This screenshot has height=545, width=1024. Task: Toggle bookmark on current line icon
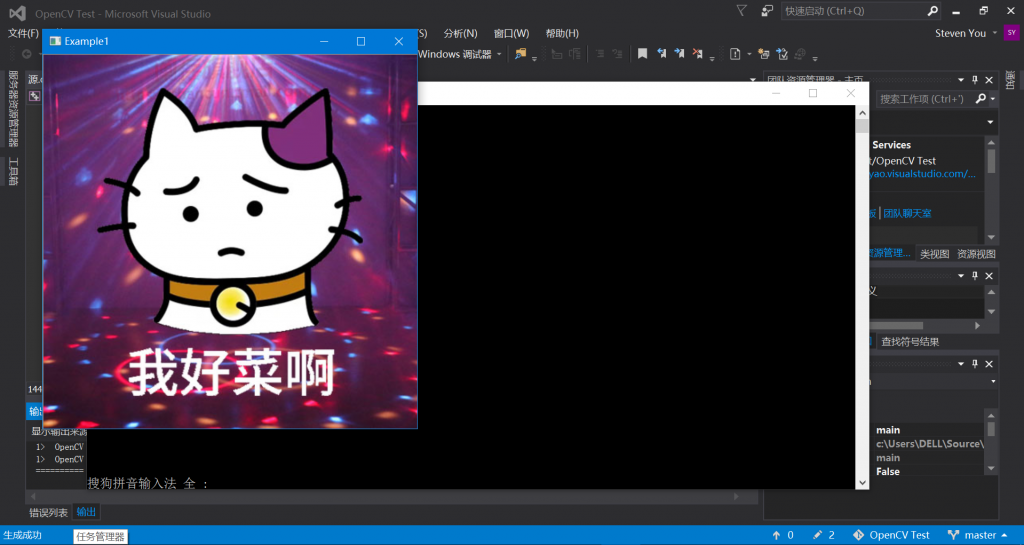pyautogui.click(x=642, y=54)
